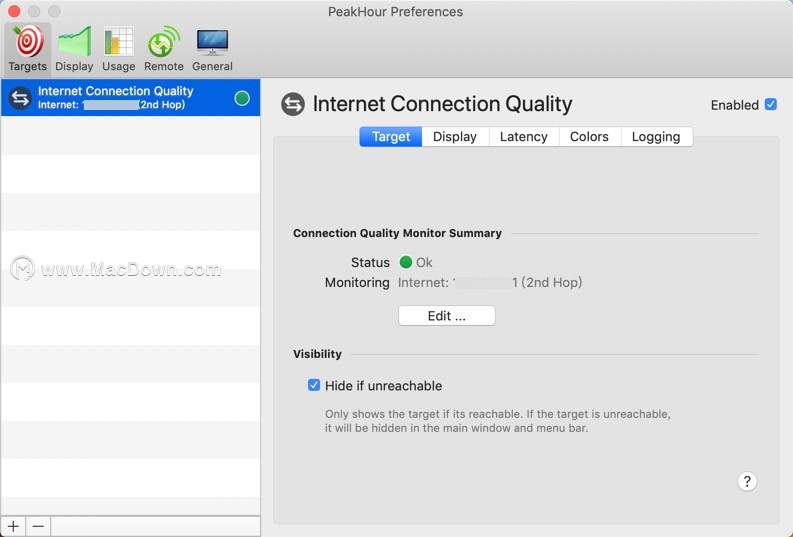Add a new target with plus button

coord(13,526)
